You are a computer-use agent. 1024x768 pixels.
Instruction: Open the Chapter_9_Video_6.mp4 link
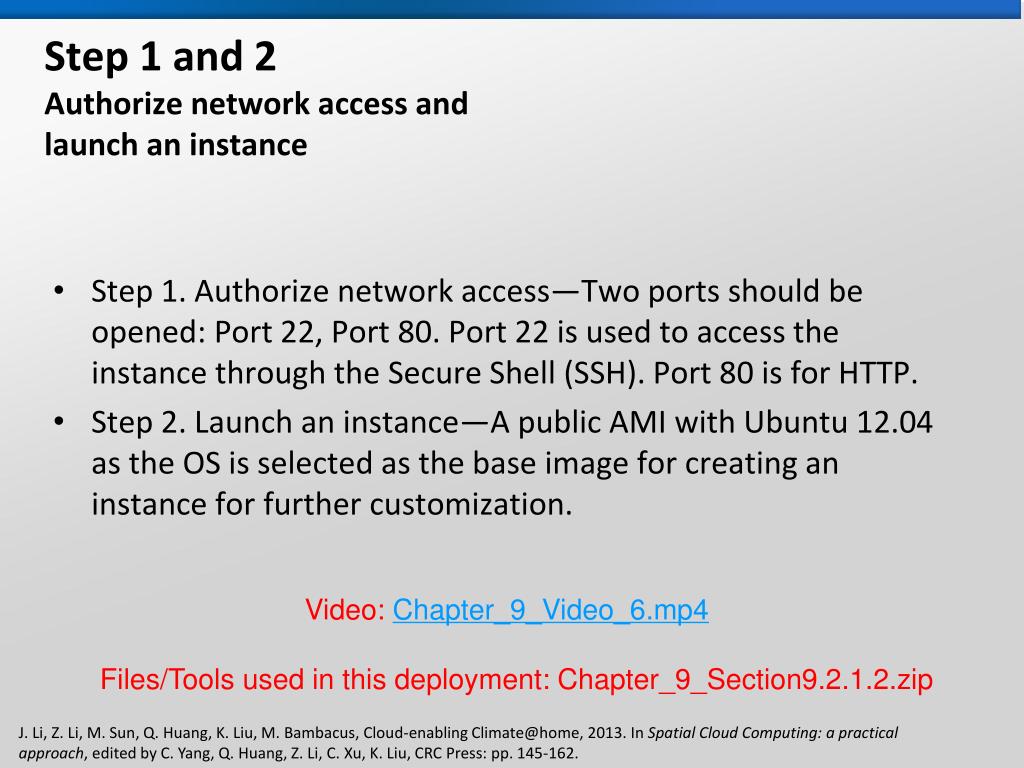[550, 610]
